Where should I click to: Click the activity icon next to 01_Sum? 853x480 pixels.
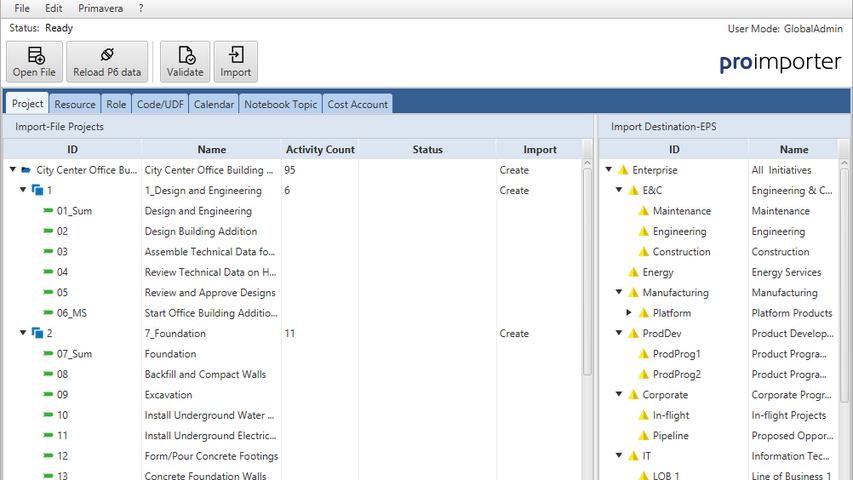coord(48,211)
